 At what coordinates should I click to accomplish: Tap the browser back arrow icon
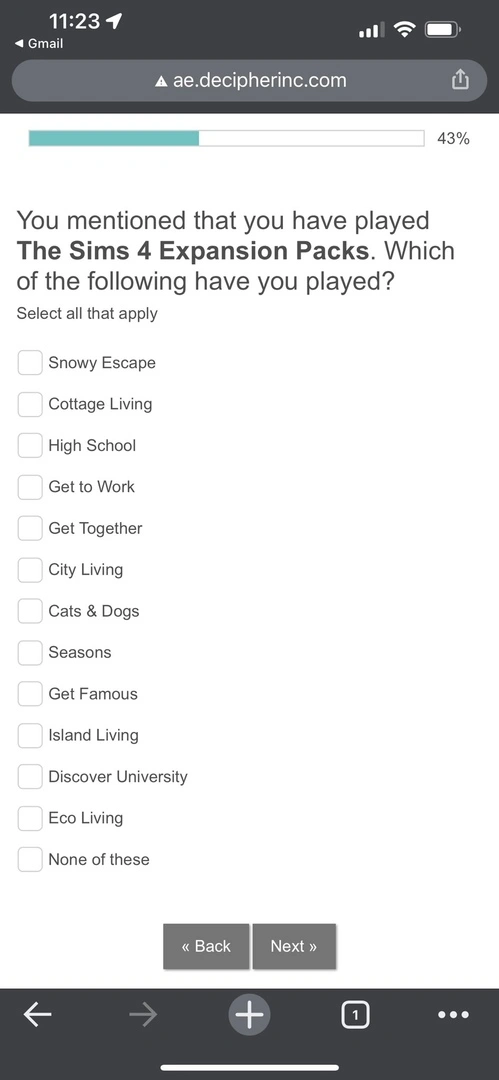[37, 1014]
